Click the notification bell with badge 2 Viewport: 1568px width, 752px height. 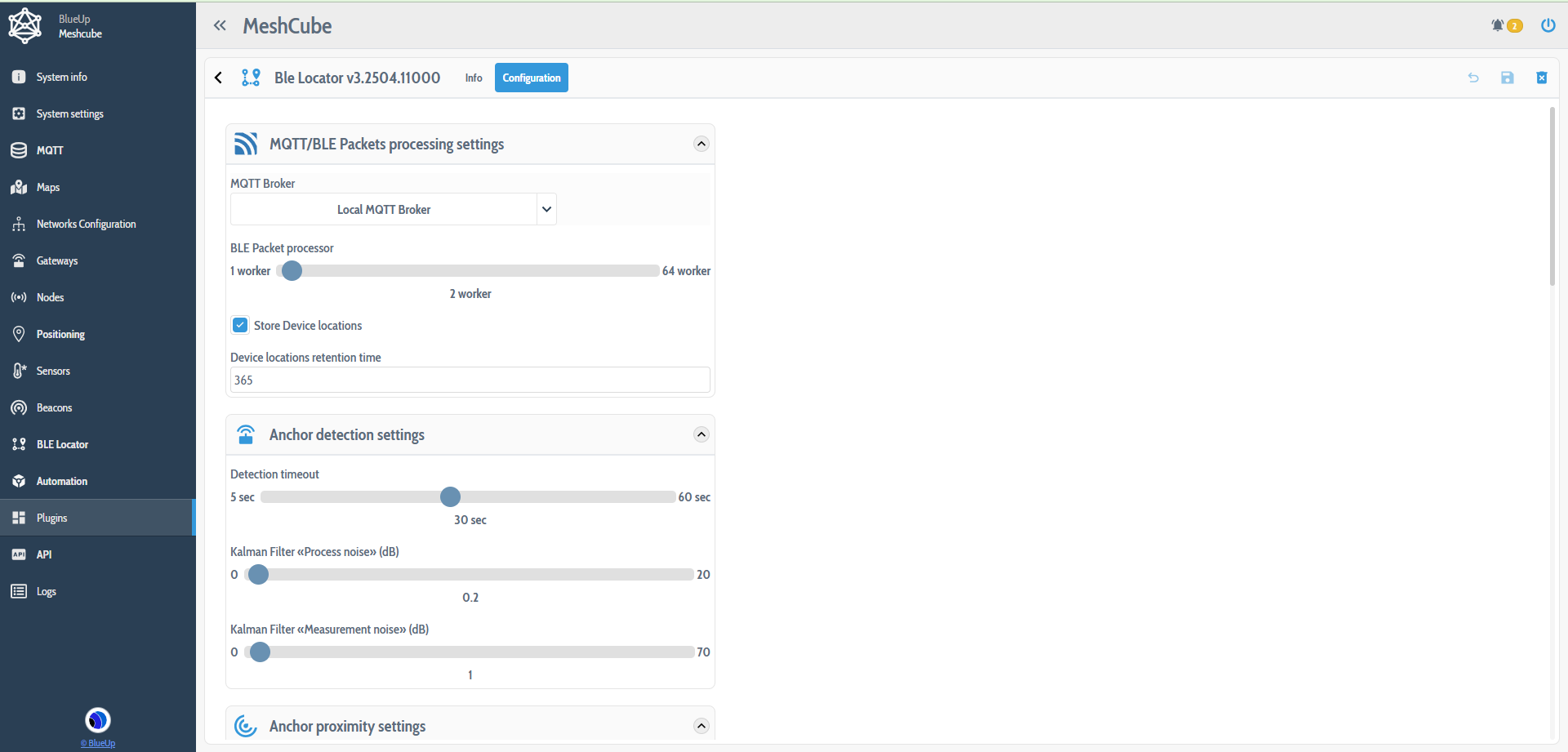(x=1501, y=25)
